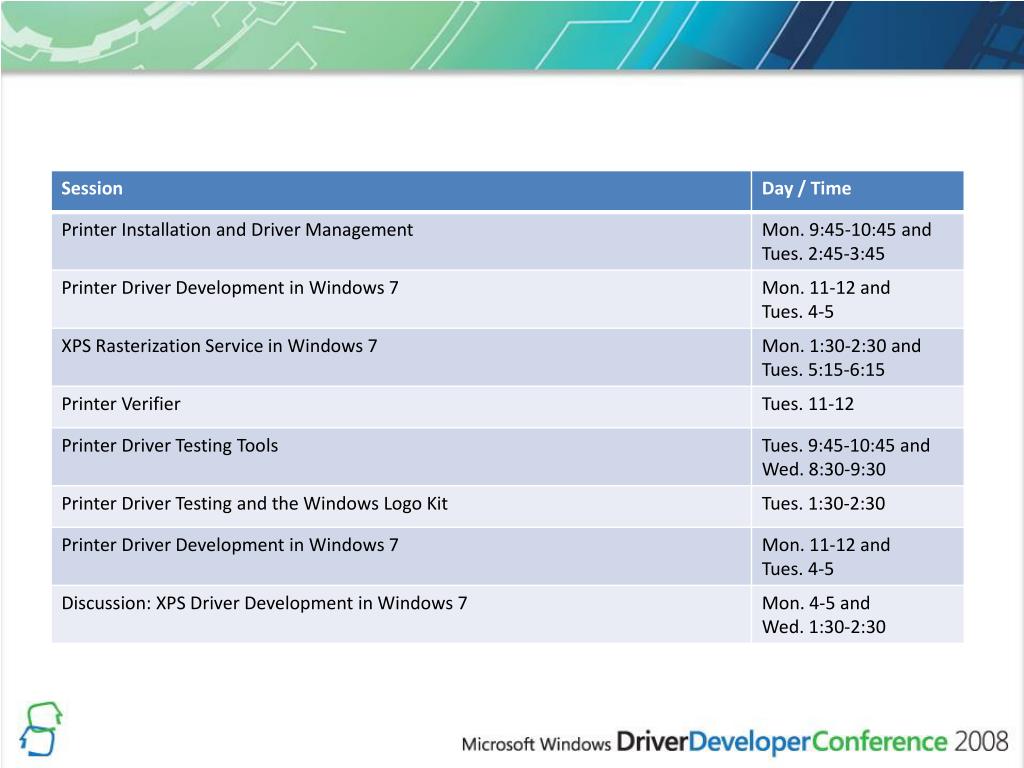The image size is (1024, 768).
Task: Click the blue and green heads logo icon
Action: [x=40, y=729]
